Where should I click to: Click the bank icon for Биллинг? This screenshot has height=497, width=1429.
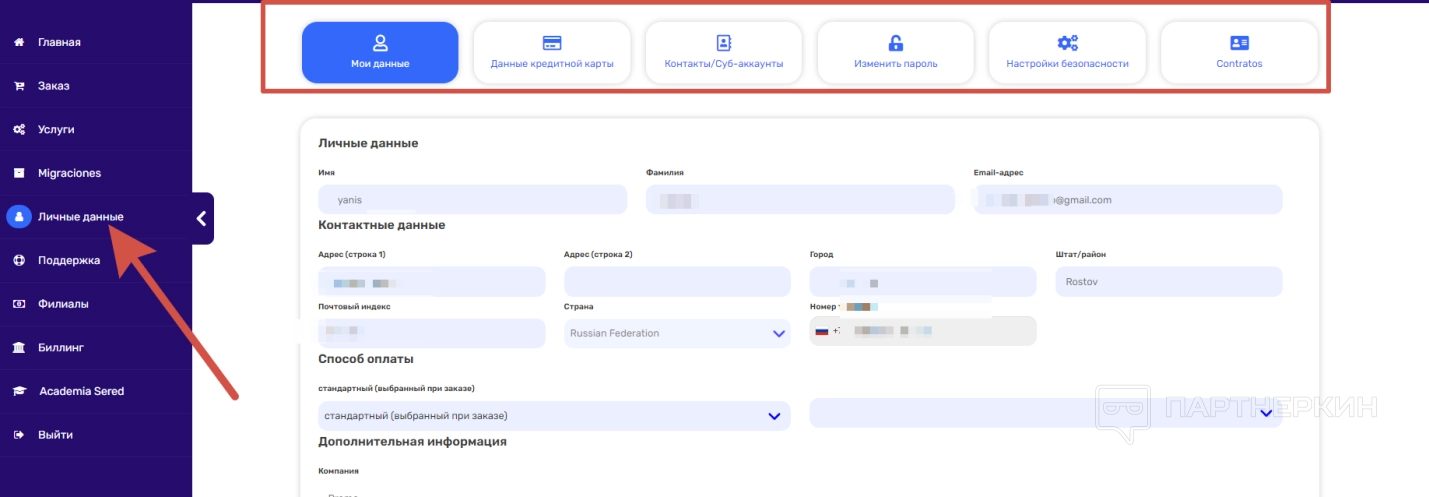tap(19, 348)
